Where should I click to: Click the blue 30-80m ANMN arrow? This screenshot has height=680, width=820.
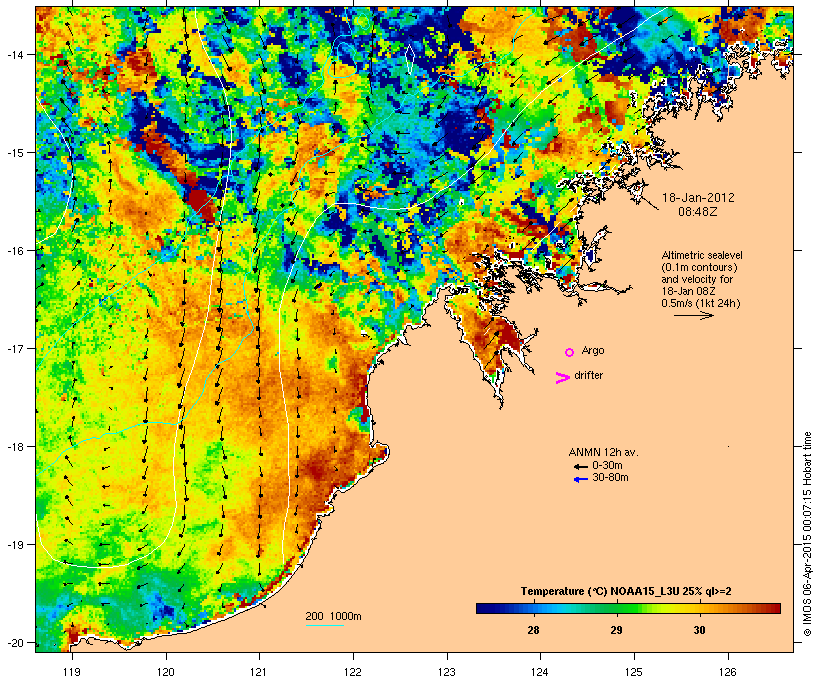coord(580,479)
